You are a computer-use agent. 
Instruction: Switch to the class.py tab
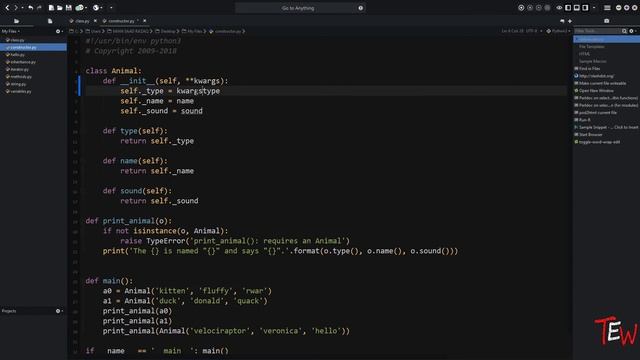tap(82, 21)
